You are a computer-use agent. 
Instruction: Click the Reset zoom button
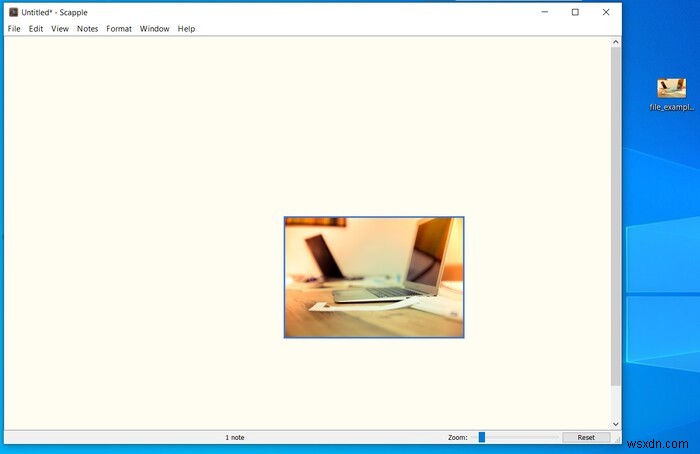point(586,437)
